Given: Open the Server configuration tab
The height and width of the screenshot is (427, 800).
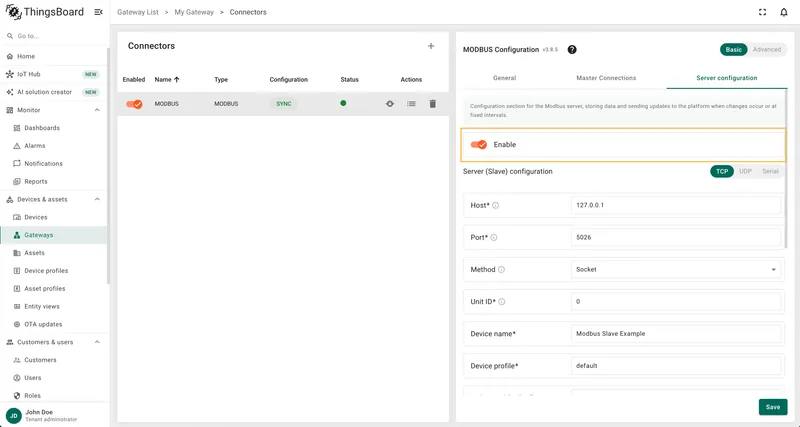Looking at the screenshot, I should coord(727,78).
